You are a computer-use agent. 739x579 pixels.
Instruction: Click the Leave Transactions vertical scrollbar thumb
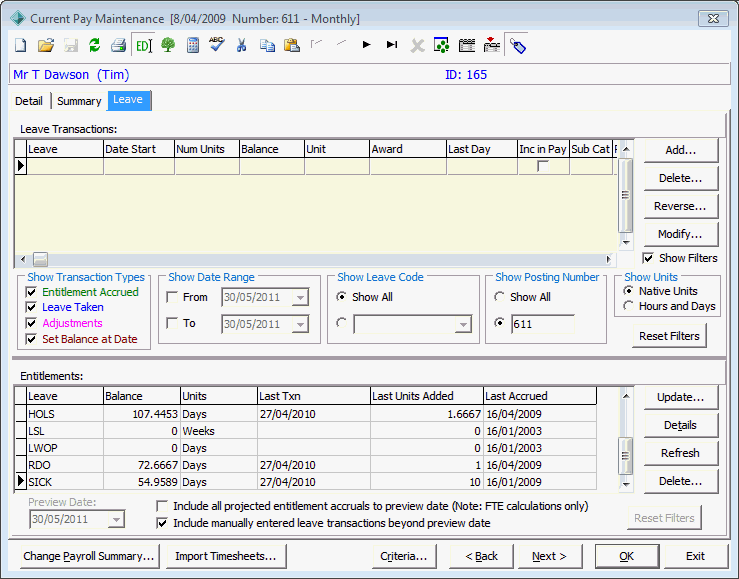[x=625, y=196]
